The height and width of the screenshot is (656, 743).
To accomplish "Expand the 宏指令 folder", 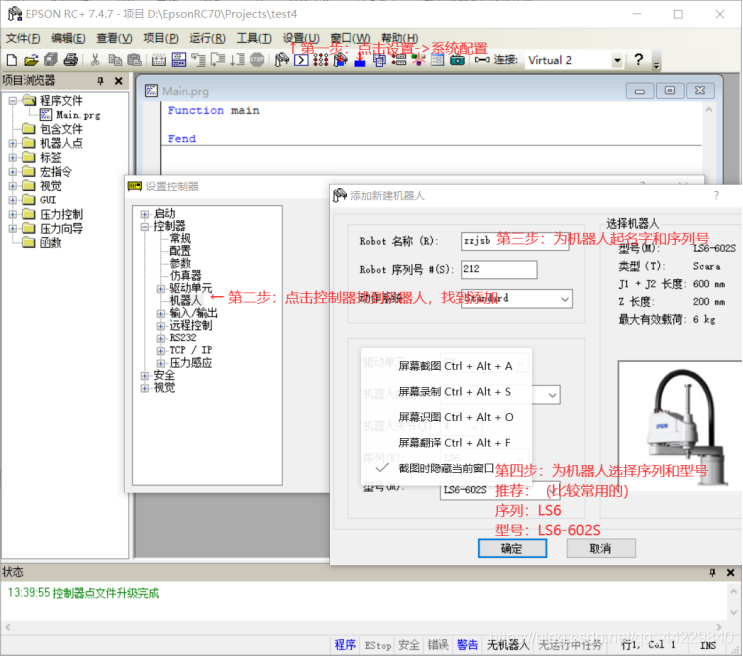I will click(x=13, y=172).
